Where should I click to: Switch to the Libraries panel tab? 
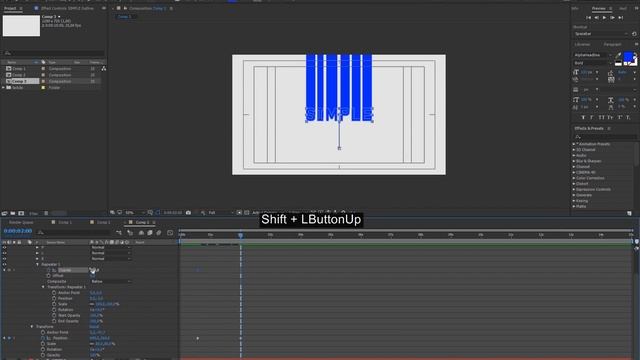[x=582, y=44]
